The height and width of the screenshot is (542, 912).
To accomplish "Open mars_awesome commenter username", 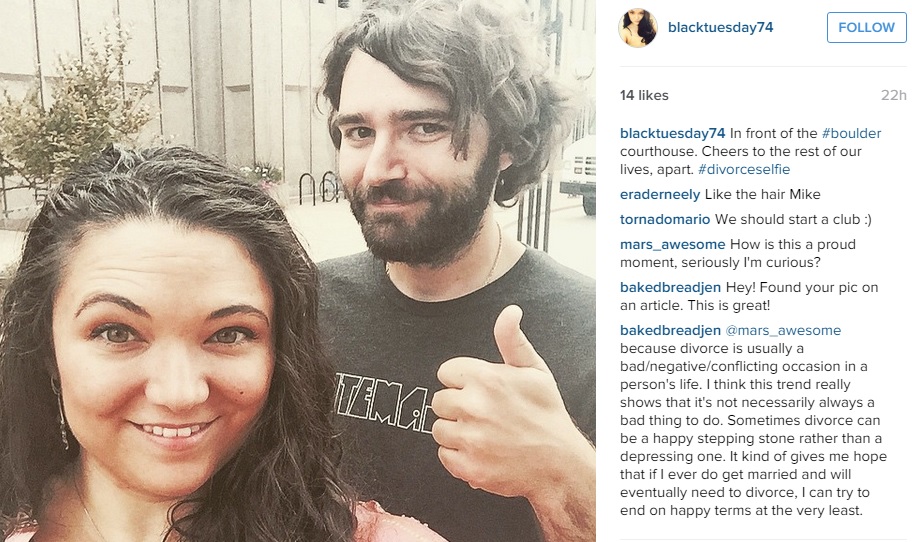I will pos(672,244).
